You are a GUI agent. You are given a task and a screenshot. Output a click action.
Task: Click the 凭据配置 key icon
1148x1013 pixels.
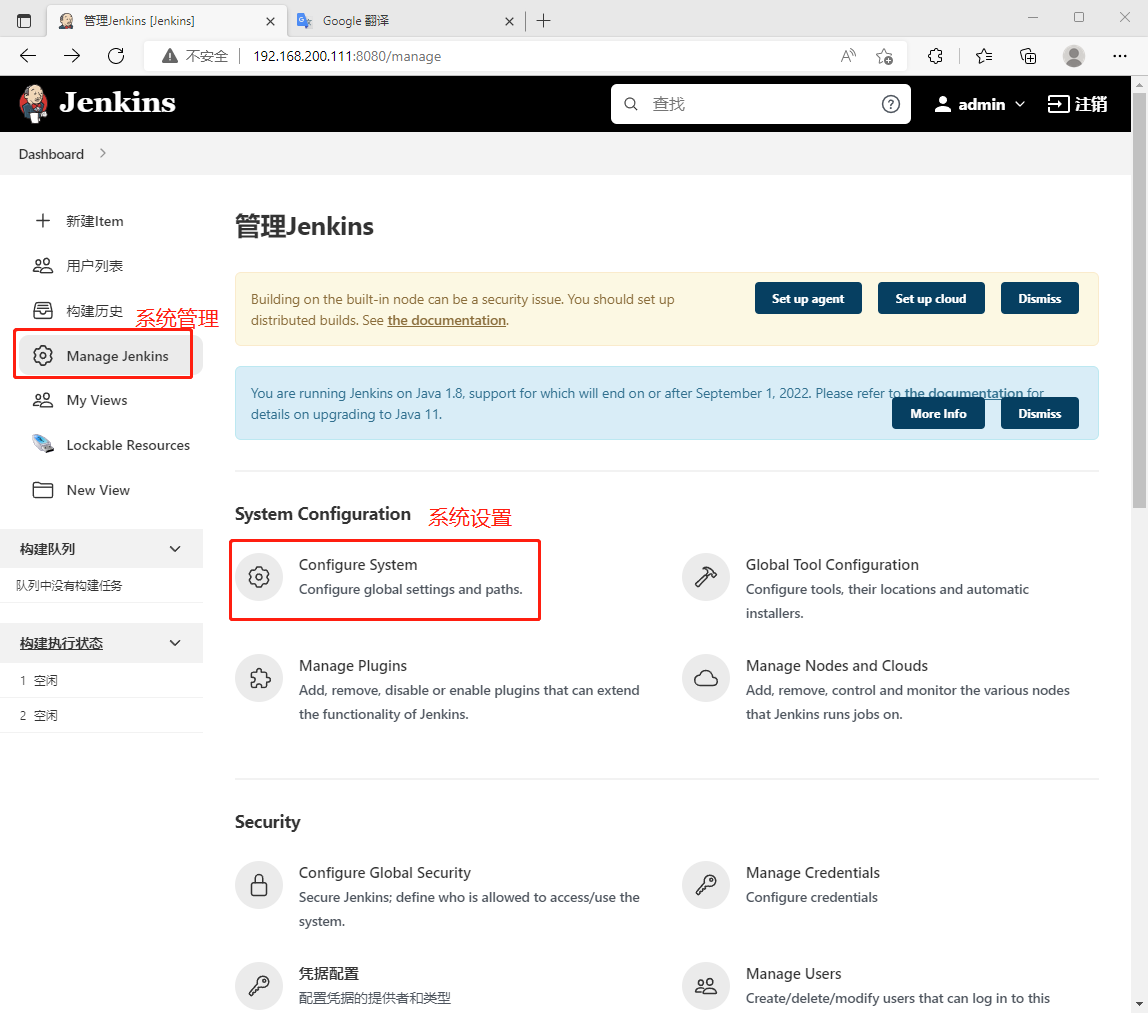point(258,986)
